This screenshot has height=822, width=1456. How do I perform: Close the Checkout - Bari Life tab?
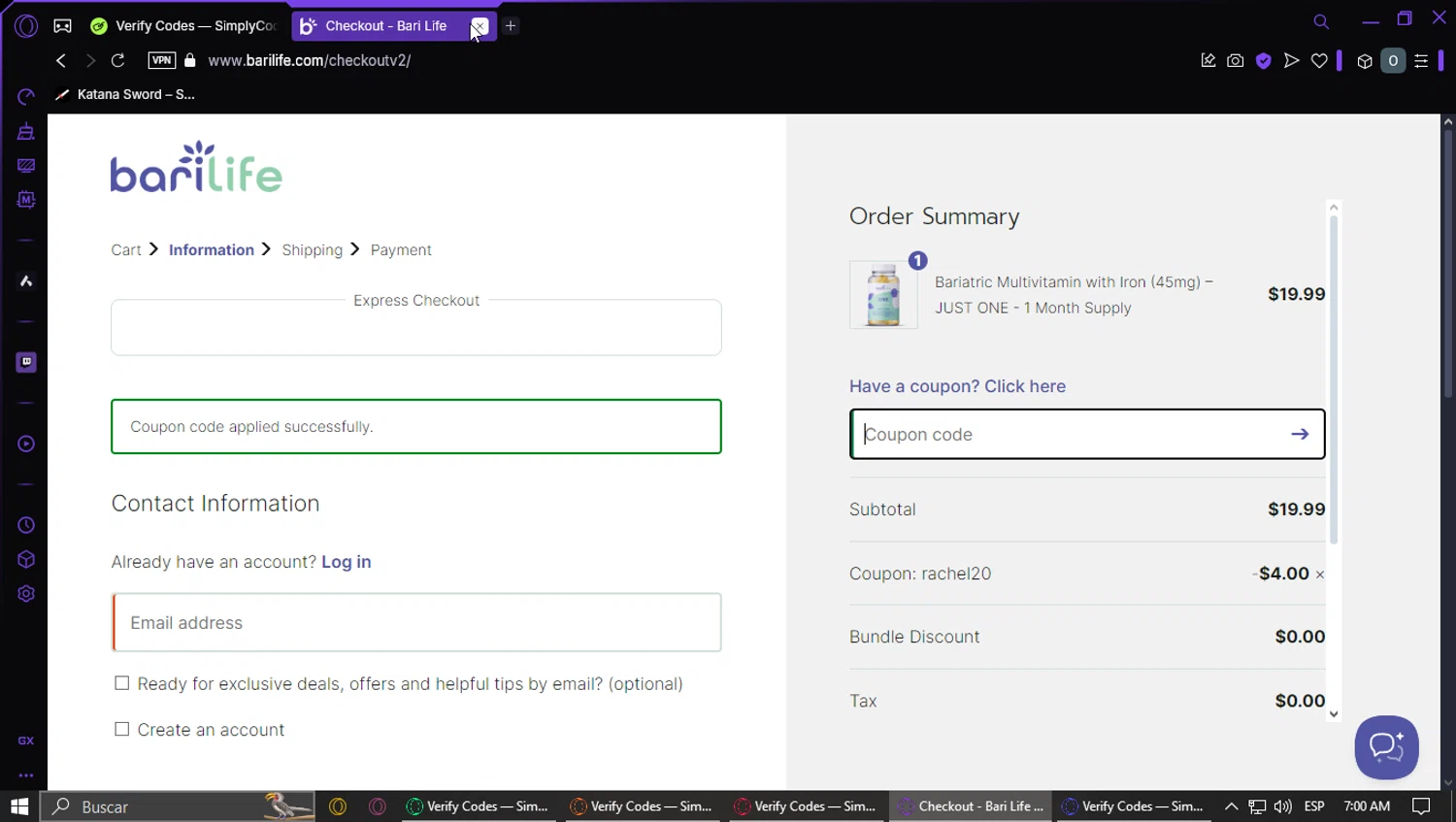[x=480, y=26]
